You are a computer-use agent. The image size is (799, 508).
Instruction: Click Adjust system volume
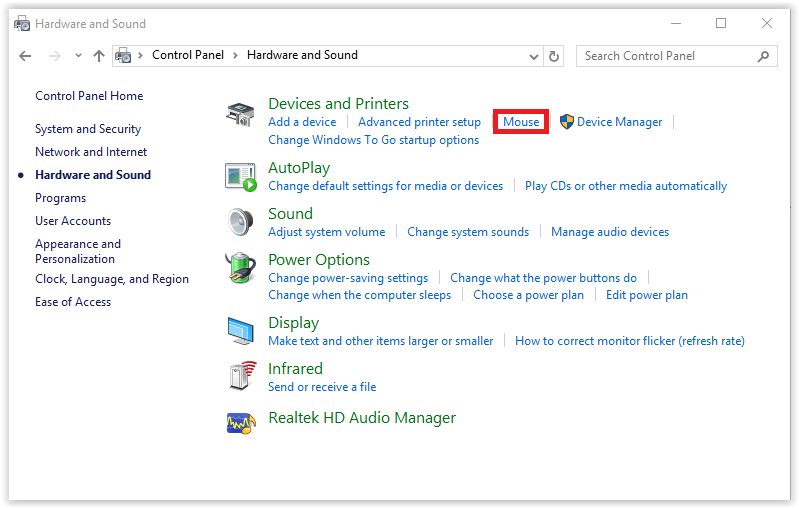point(327,232)
